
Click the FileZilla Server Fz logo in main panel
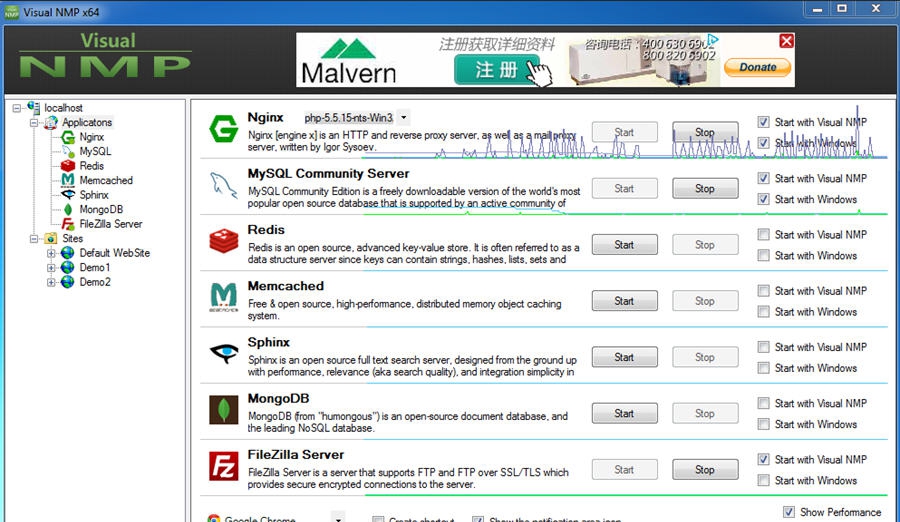223,466
